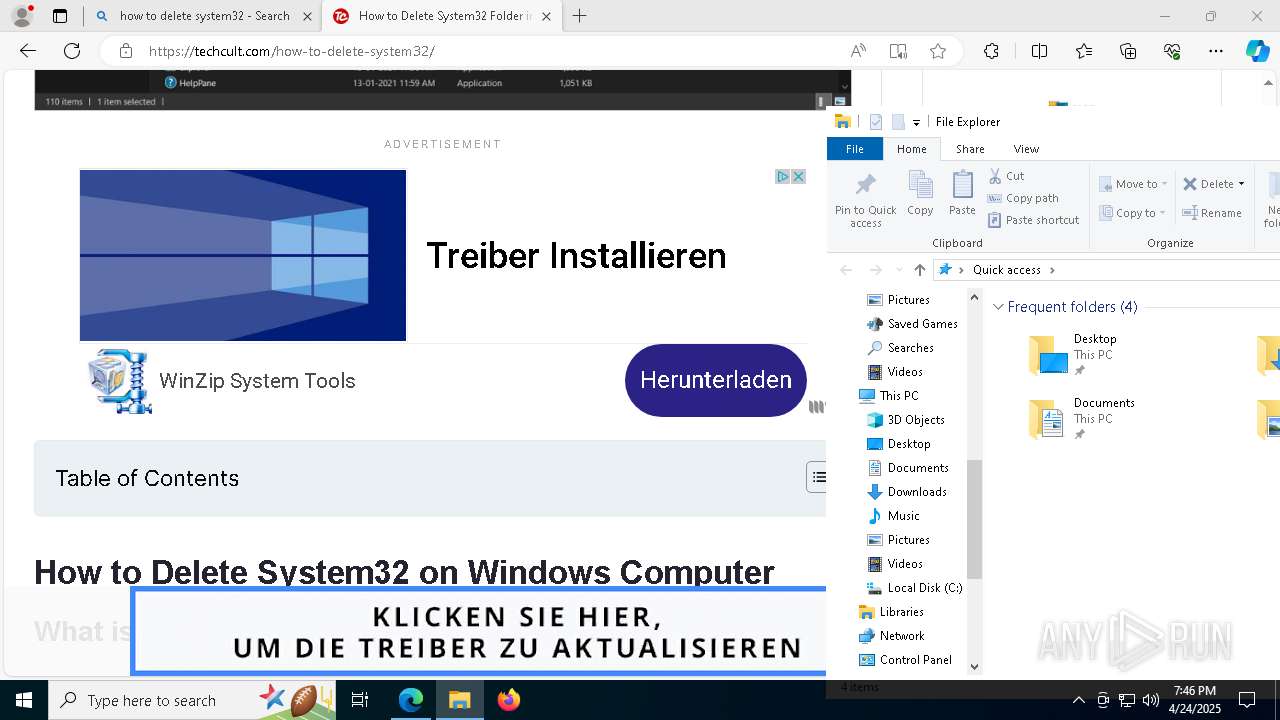Open the Favorites list icon
The height and width of the screenshot is (720, 1280).
pyautogui.click(x=1084, y=51)
